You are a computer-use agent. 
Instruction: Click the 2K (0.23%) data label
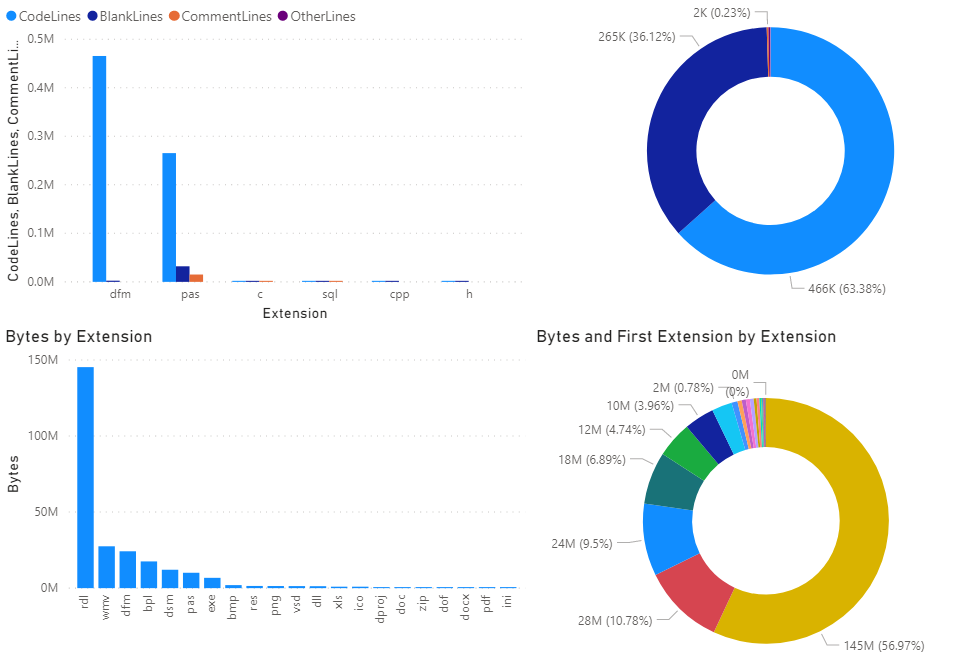[x=721, y=13]
